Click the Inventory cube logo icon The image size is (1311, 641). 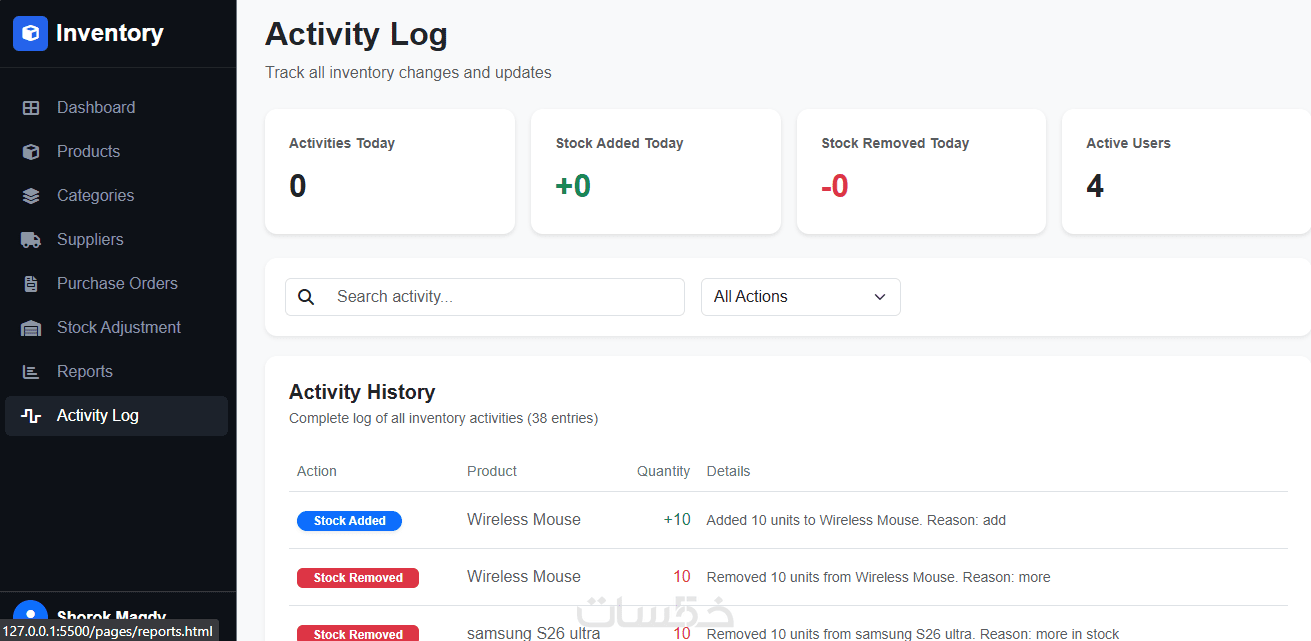coord(30,33)
